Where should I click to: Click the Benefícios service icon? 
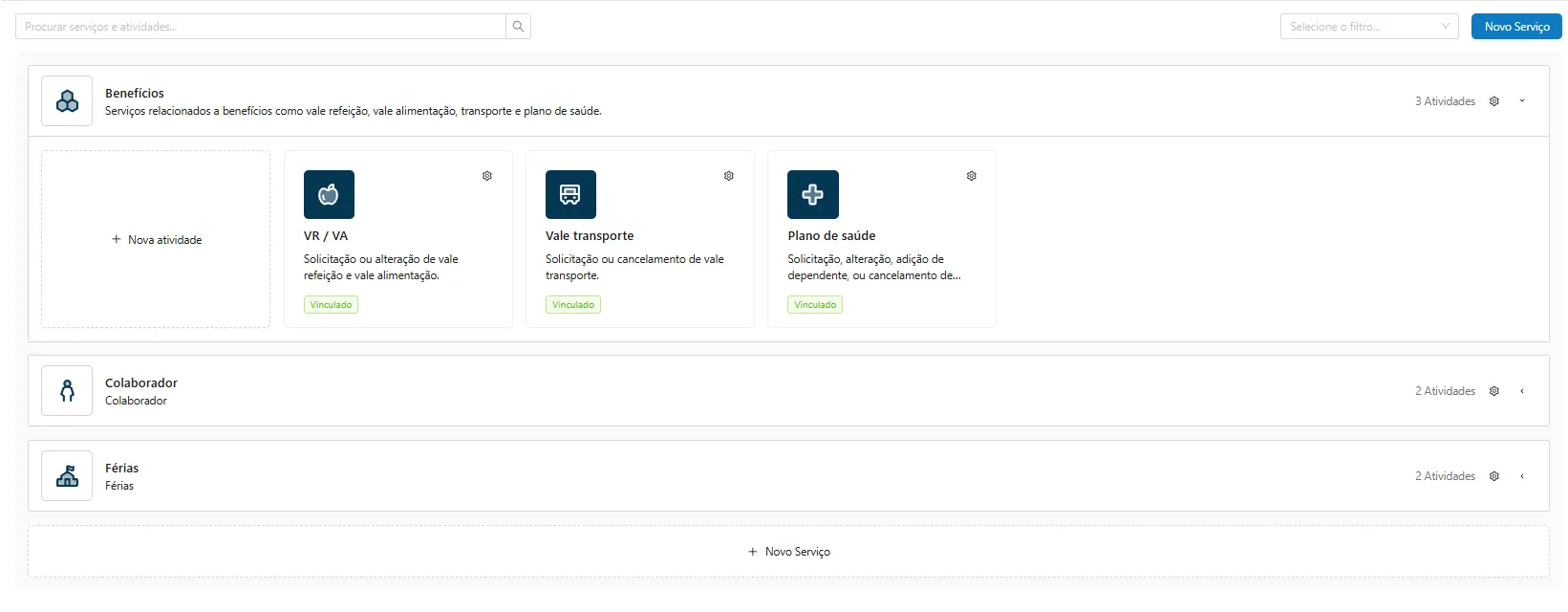pos(67,101)
